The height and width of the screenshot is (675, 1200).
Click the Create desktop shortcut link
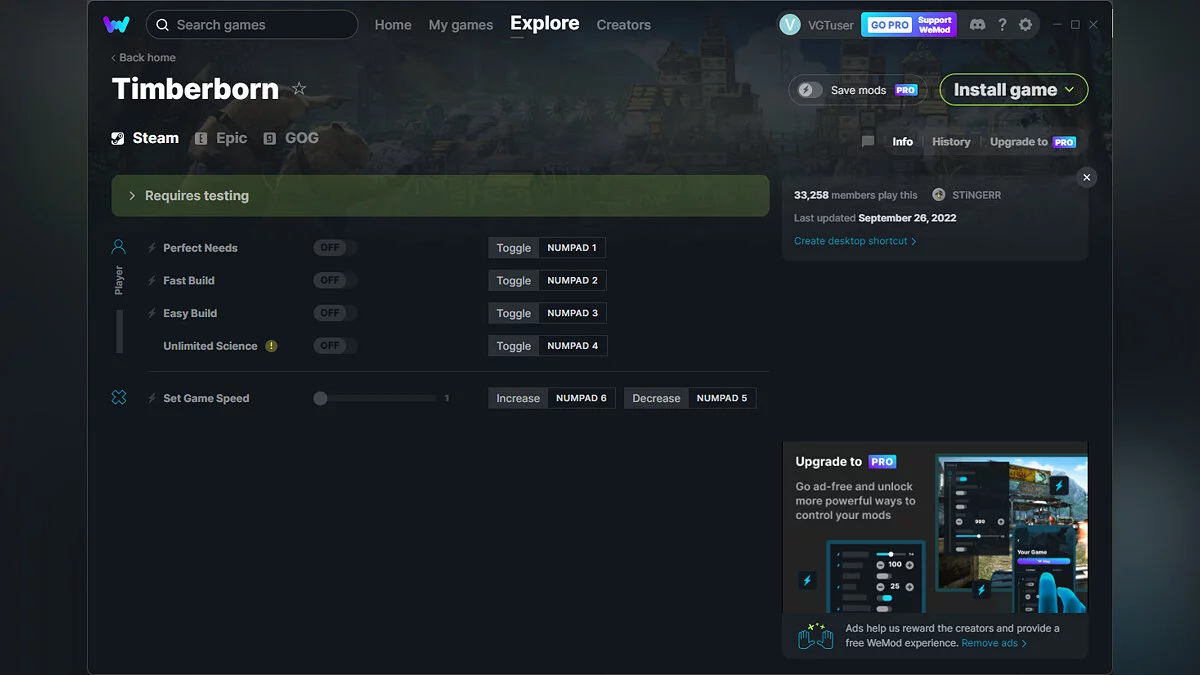point(854,241)
